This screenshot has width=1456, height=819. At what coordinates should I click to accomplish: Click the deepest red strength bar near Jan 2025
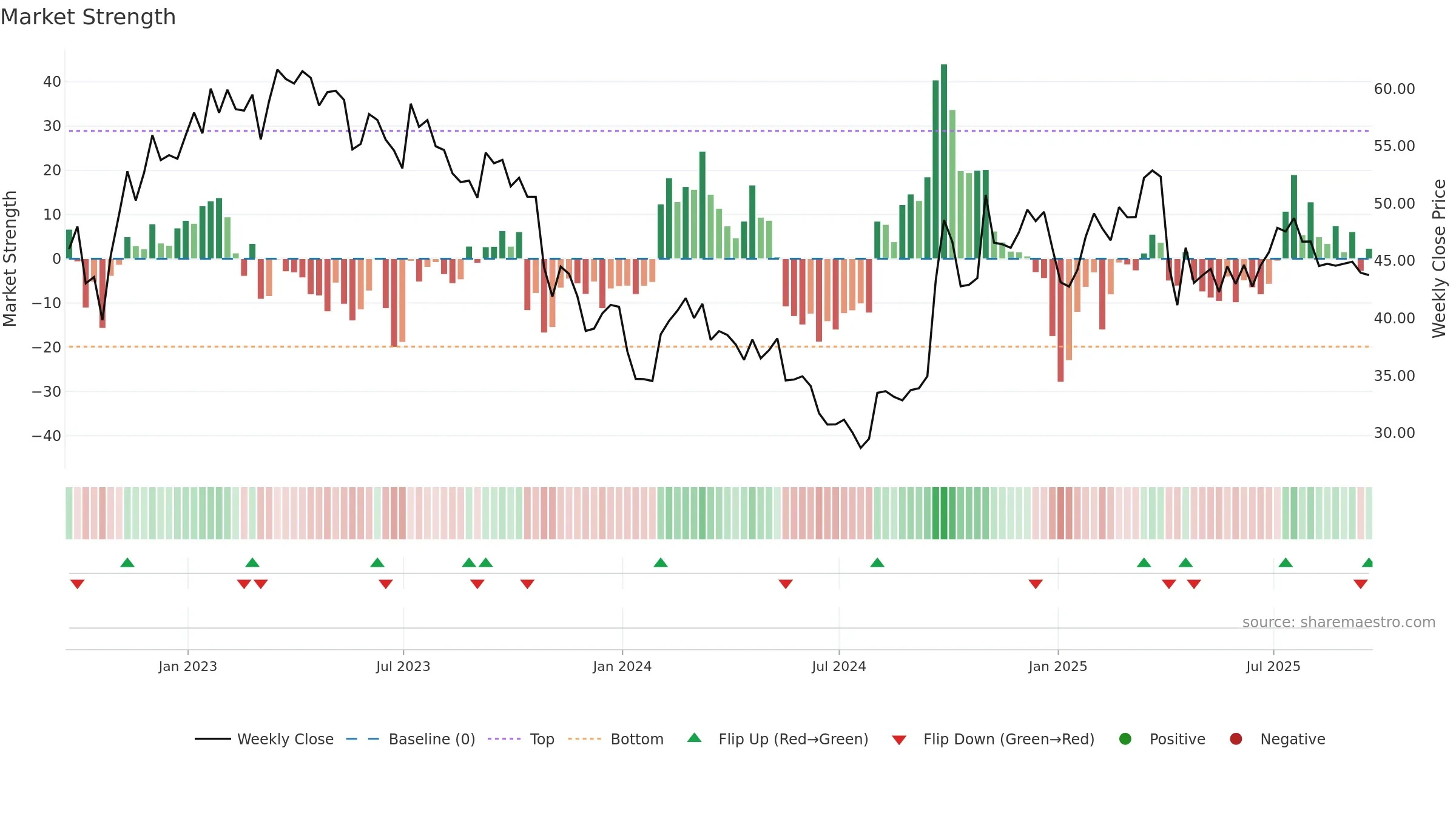click(x=1060, y=320)
